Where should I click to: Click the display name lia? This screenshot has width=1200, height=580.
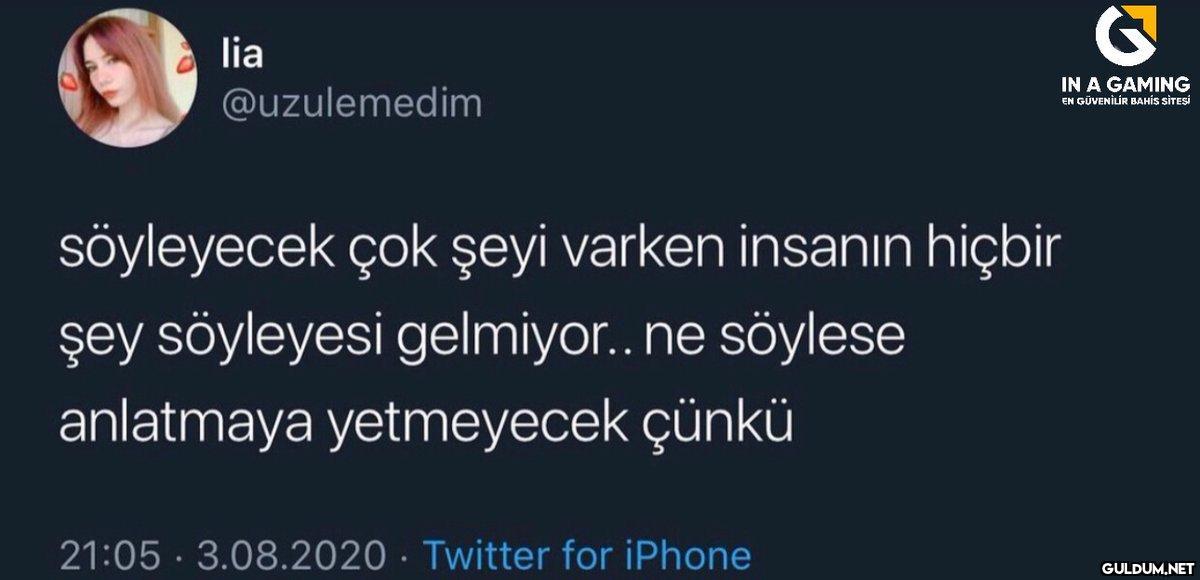click(240, 54)
